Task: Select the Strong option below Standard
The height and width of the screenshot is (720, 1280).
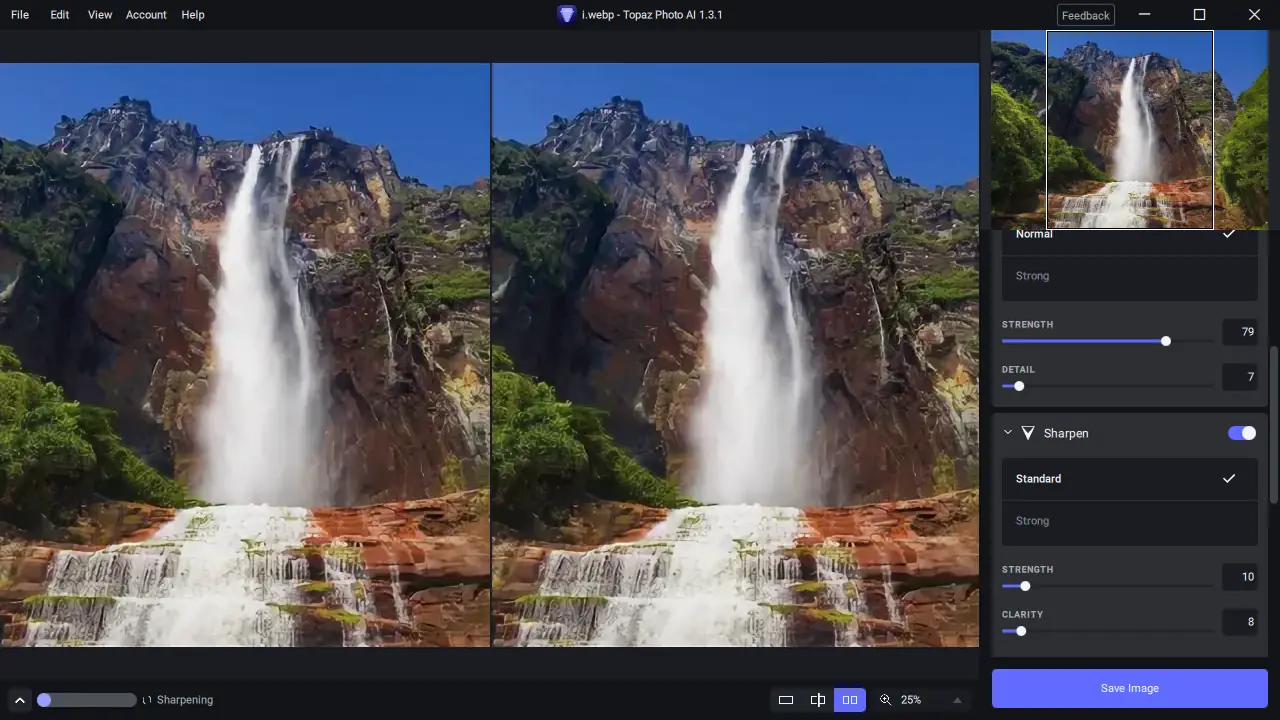Action: coord(1130,521)
